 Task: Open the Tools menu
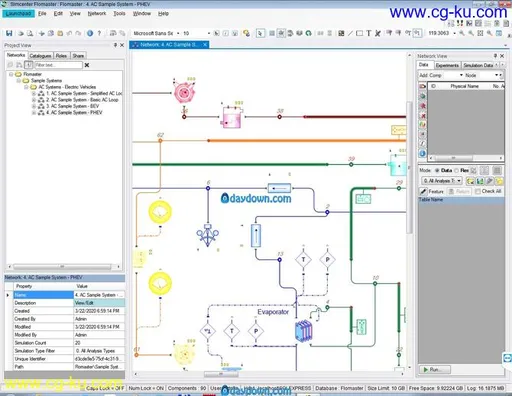tap(119, 13)
